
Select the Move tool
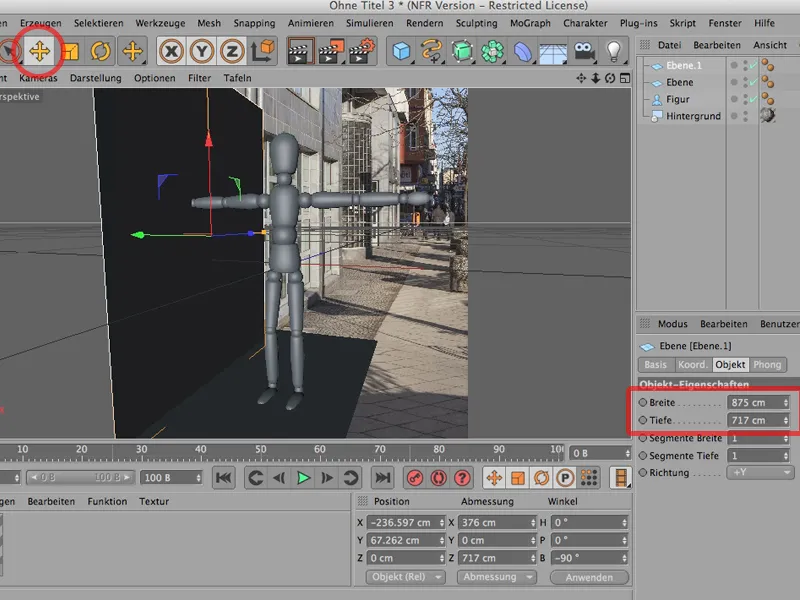39,51
